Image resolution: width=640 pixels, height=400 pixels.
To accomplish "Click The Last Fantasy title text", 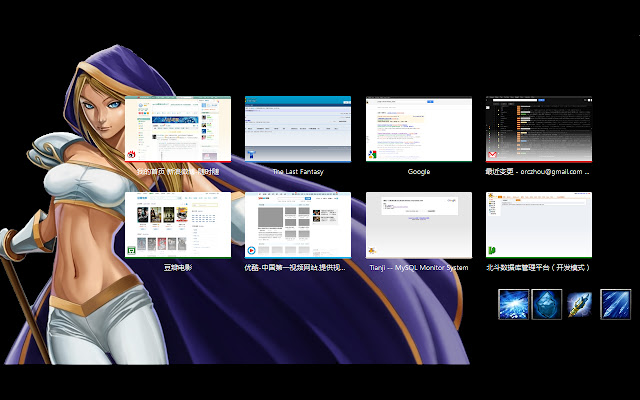I will [x=298, y=172].
